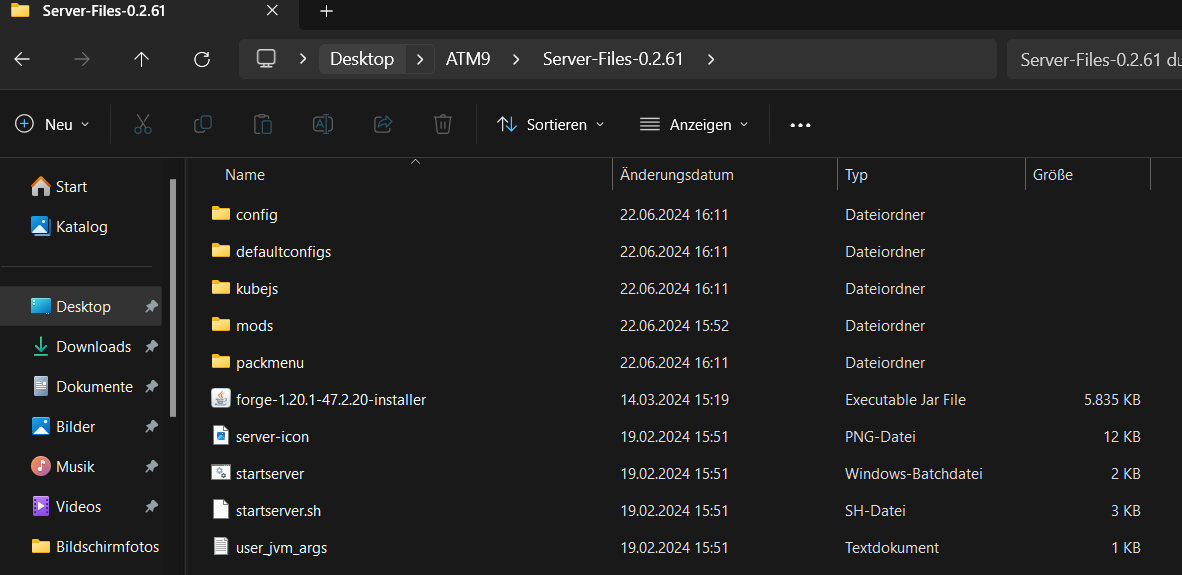Click the startserver.sh file icon
Image resolution: width=1182 pixels, height=575 pixels.
click(x=220, y=510)
